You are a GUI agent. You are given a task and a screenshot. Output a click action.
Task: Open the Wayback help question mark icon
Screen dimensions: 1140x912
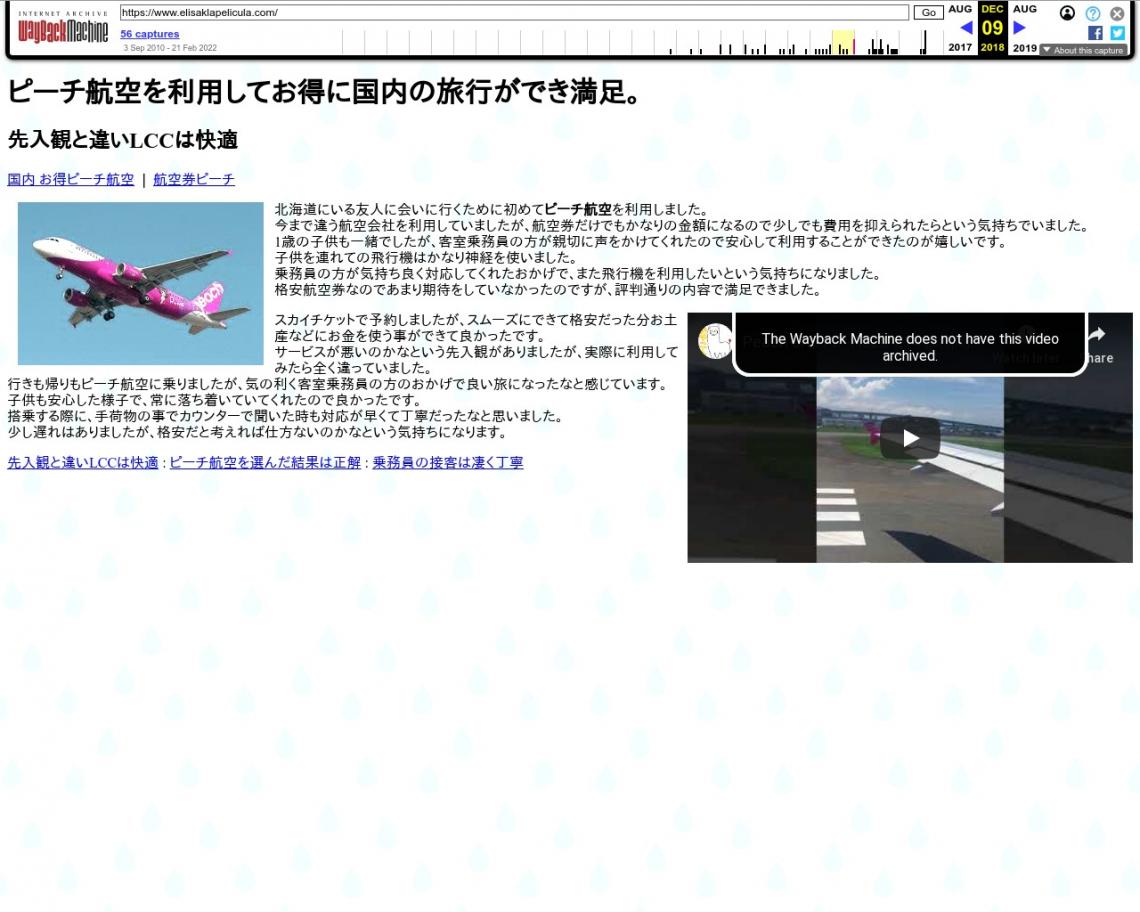pyautogui.click(x=1093, y=13)
